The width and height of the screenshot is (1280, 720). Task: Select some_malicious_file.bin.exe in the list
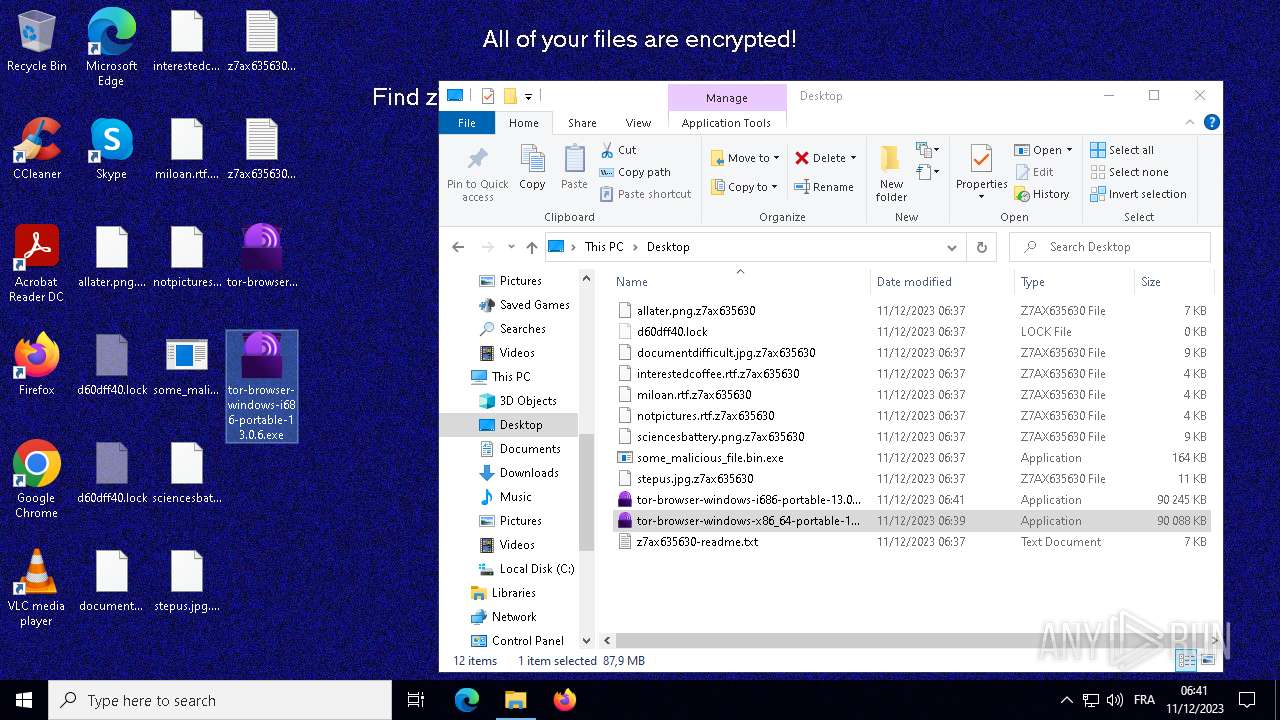[x=910, y=458]
